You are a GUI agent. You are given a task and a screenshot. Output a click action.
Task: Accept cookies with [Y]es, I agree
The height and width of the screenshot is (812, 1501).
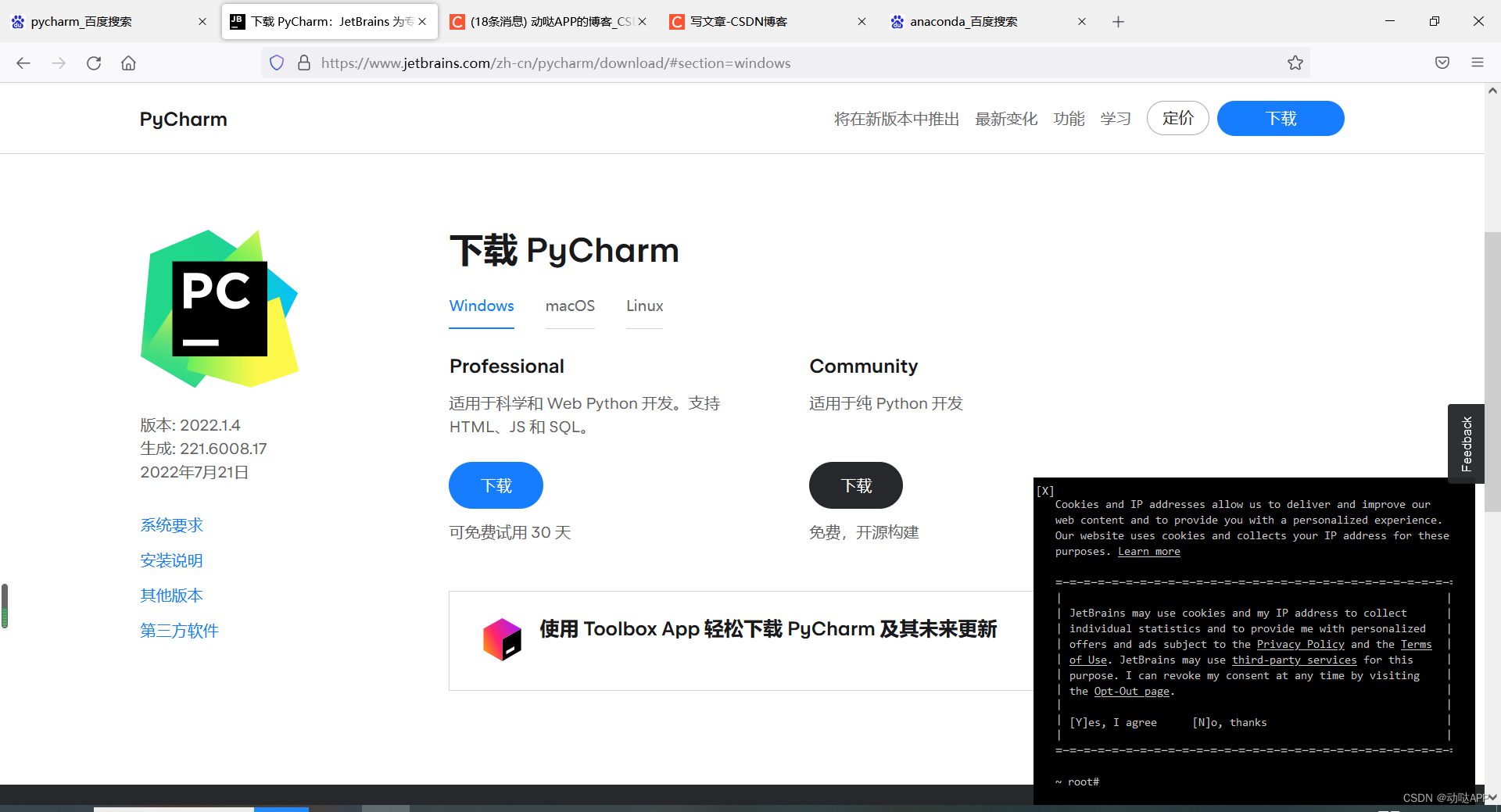[1112, 723]
